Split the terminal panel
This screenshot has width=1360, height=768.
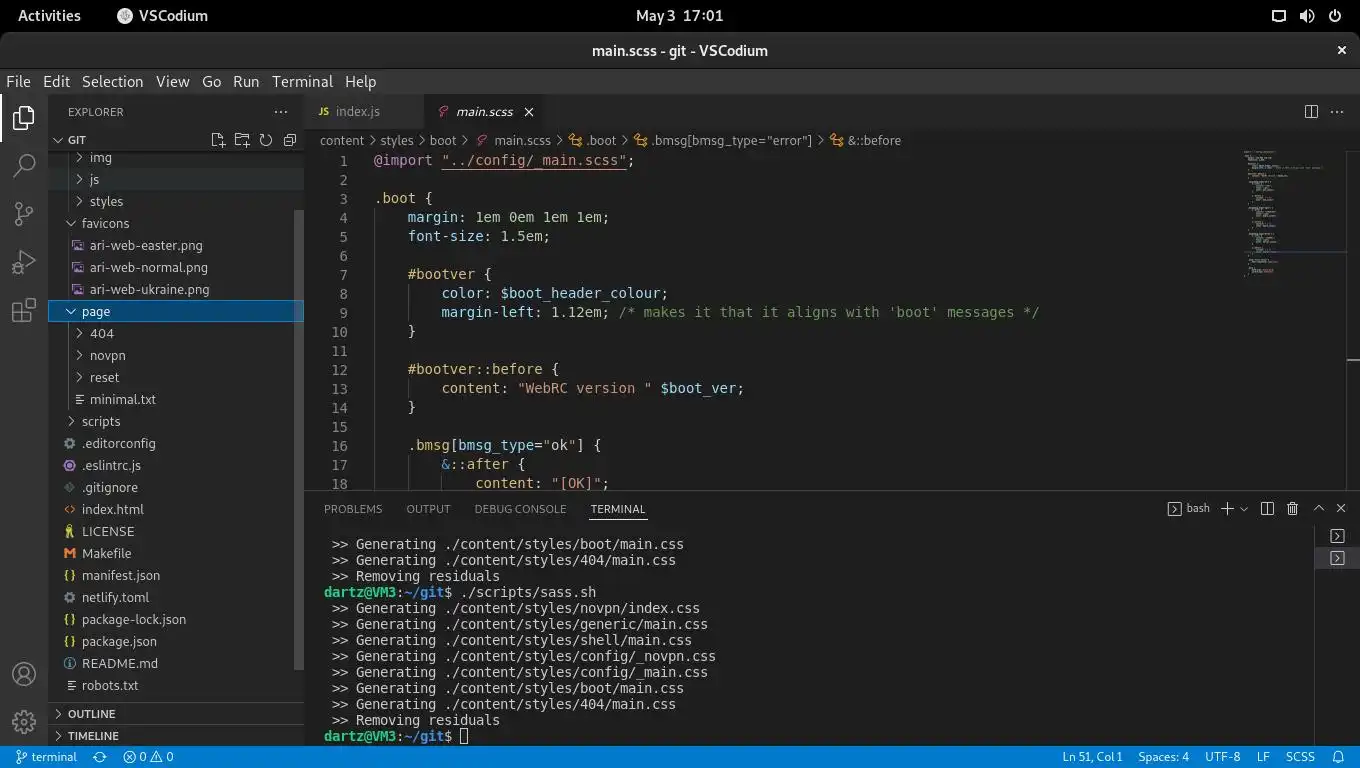[x=1267, y=509]
